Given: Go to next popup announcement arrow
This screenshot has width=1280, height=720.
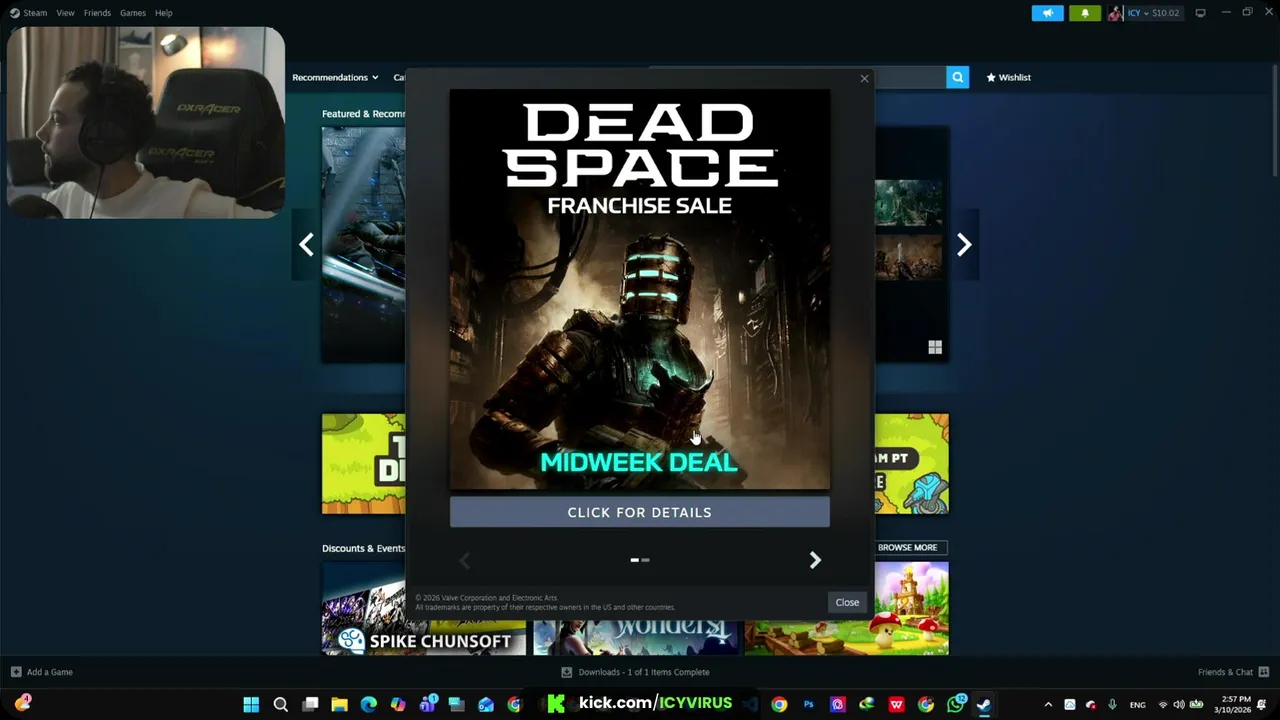Looking at the screenshot, I should click(x=815, y=560).
